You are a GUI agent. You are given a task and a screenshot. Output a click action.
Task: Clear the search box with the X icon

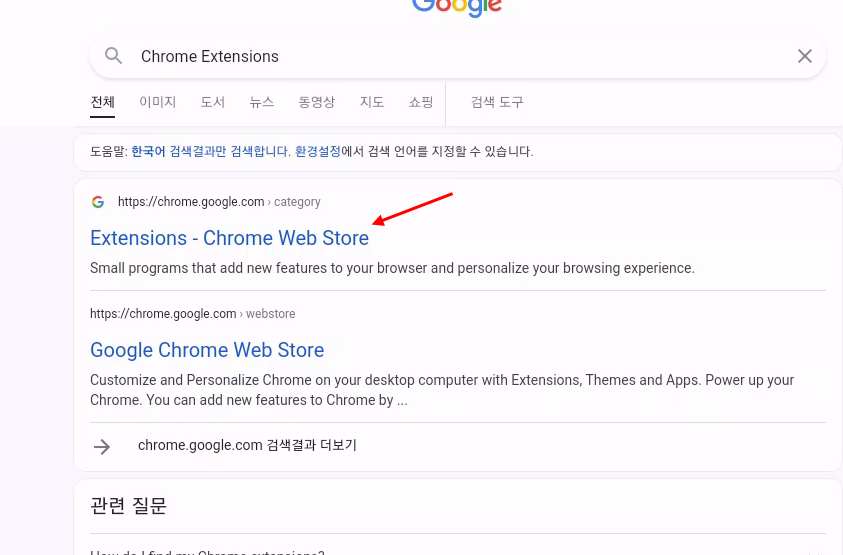[x=804, y=56]
